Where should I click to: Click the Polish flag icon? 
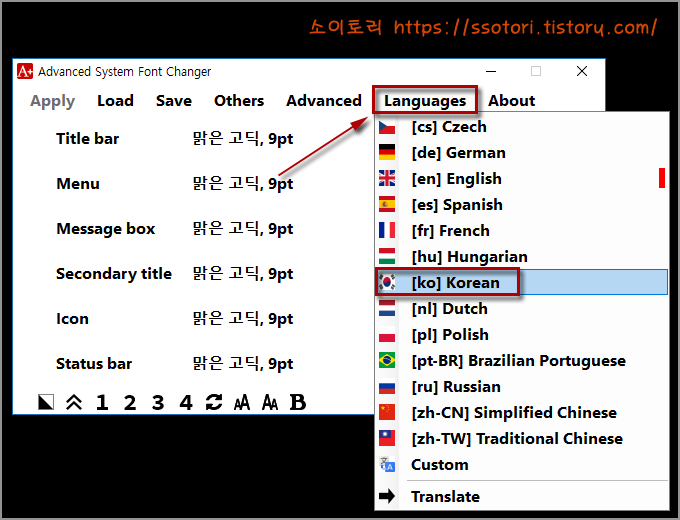387,334
